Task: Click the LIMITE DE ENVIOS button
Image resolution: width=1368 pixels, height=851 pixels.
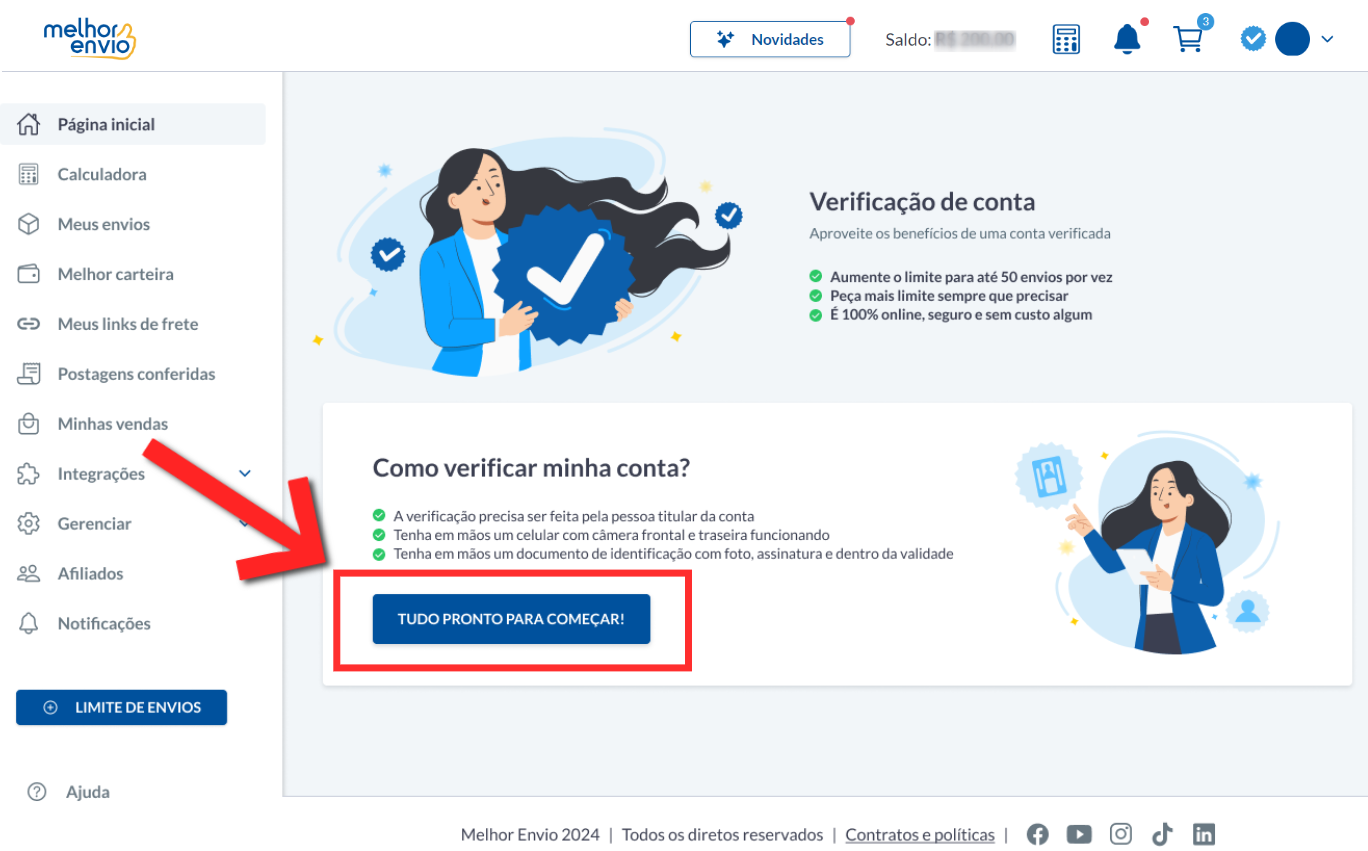Action: [x=121, y=707]
